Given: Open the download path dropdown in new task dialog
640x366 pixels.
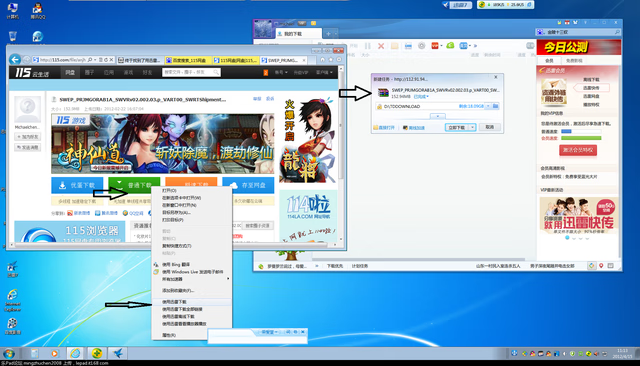Looking at the screenshot, I should point(488,106).
